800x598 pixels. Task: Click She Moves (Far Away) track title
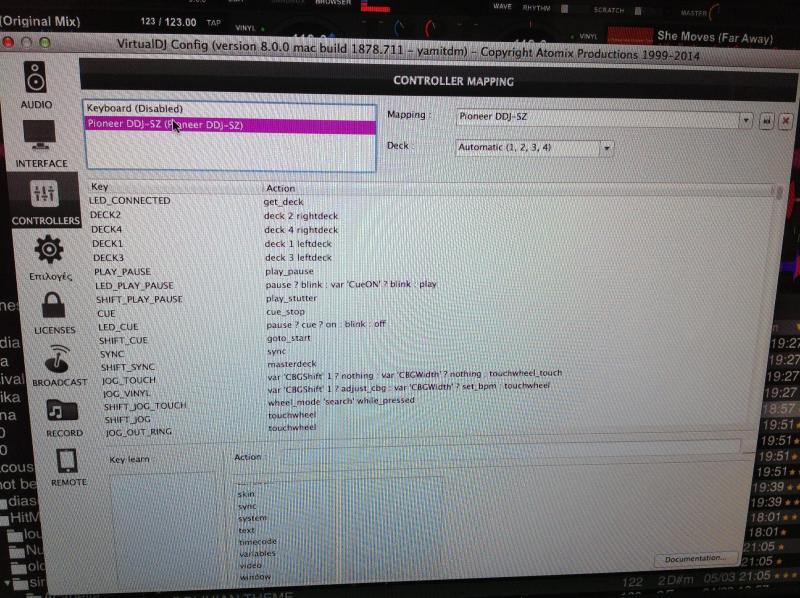pyautogui.click(x=715, y=37)
